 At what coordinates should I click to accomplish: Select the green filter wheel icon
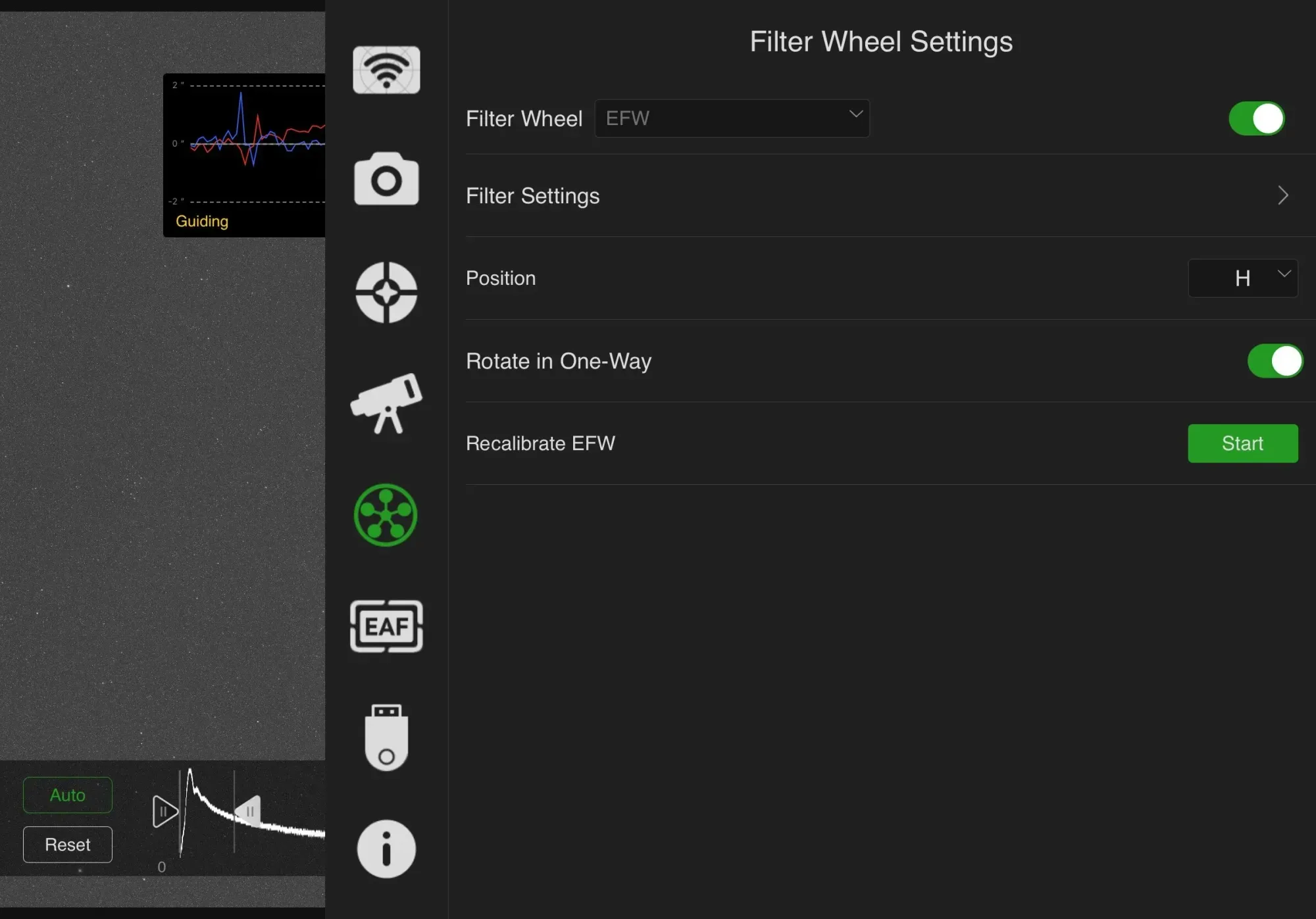pos(386,515)
